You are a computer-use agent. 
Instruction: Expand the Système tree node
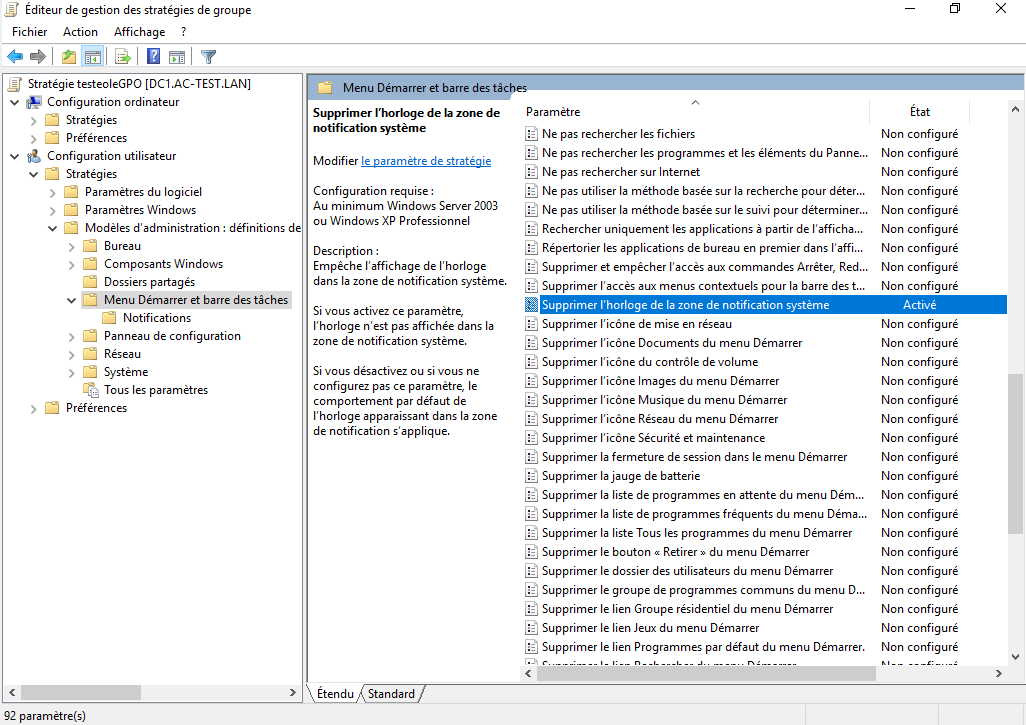(72, 372)
